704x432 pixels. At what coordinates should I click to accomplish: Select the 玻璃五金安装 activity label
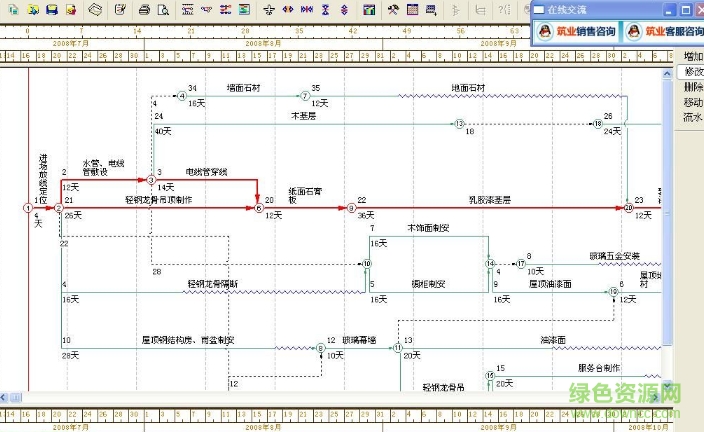615,256
